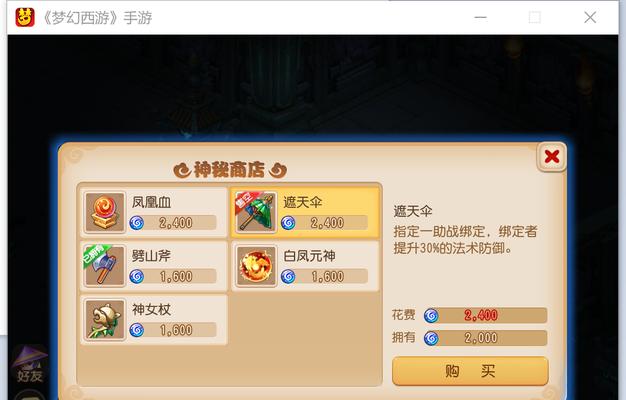The height and width of the screenshot is (400, 626).
Task: Click the 1,600 price of 劈山斧
Action: click(x=176, y=276)
